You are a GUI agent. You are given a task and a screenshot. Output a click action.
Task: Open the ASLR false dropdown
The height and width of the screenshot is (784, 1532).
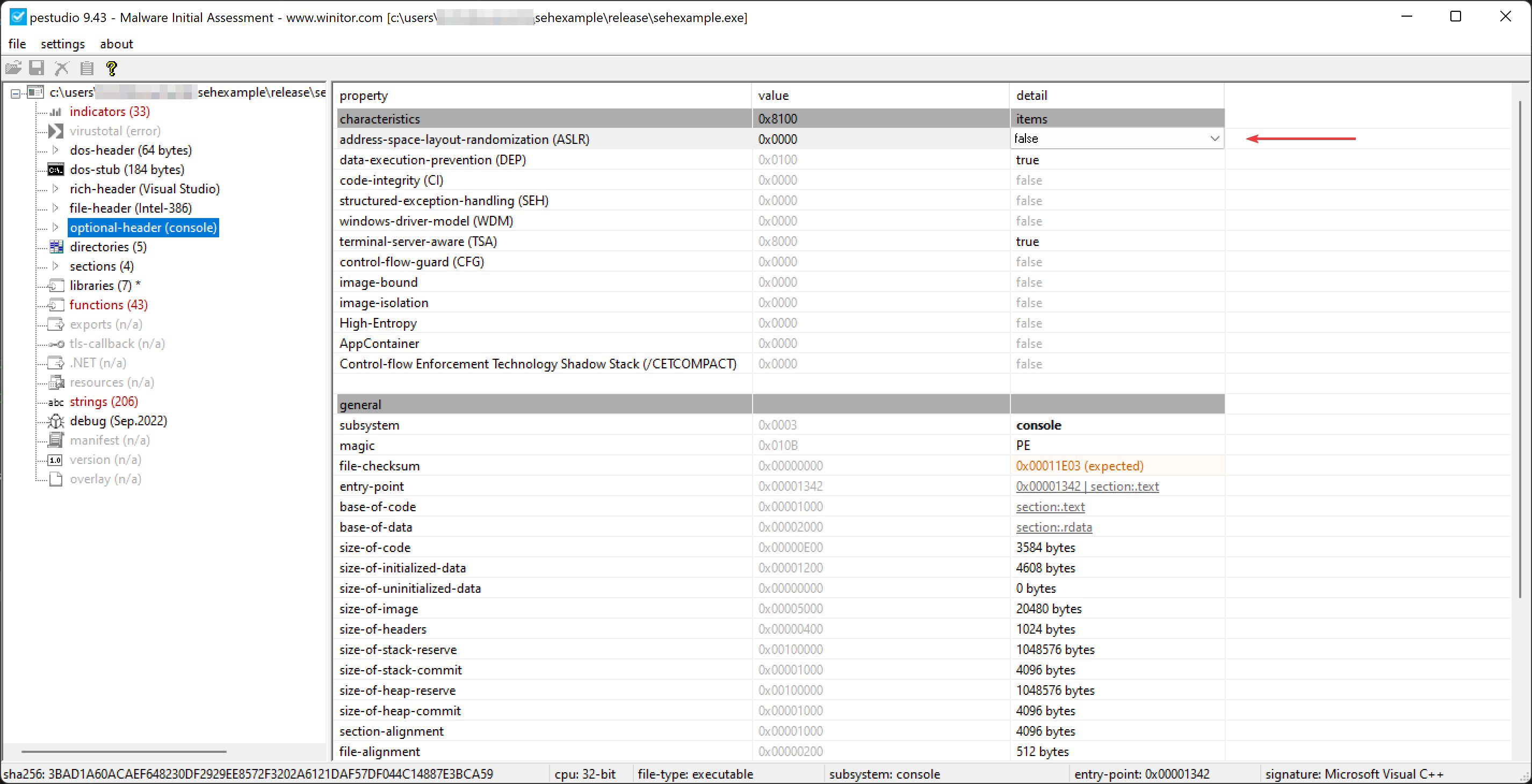pyautogui.click(x=1215, y=139)
